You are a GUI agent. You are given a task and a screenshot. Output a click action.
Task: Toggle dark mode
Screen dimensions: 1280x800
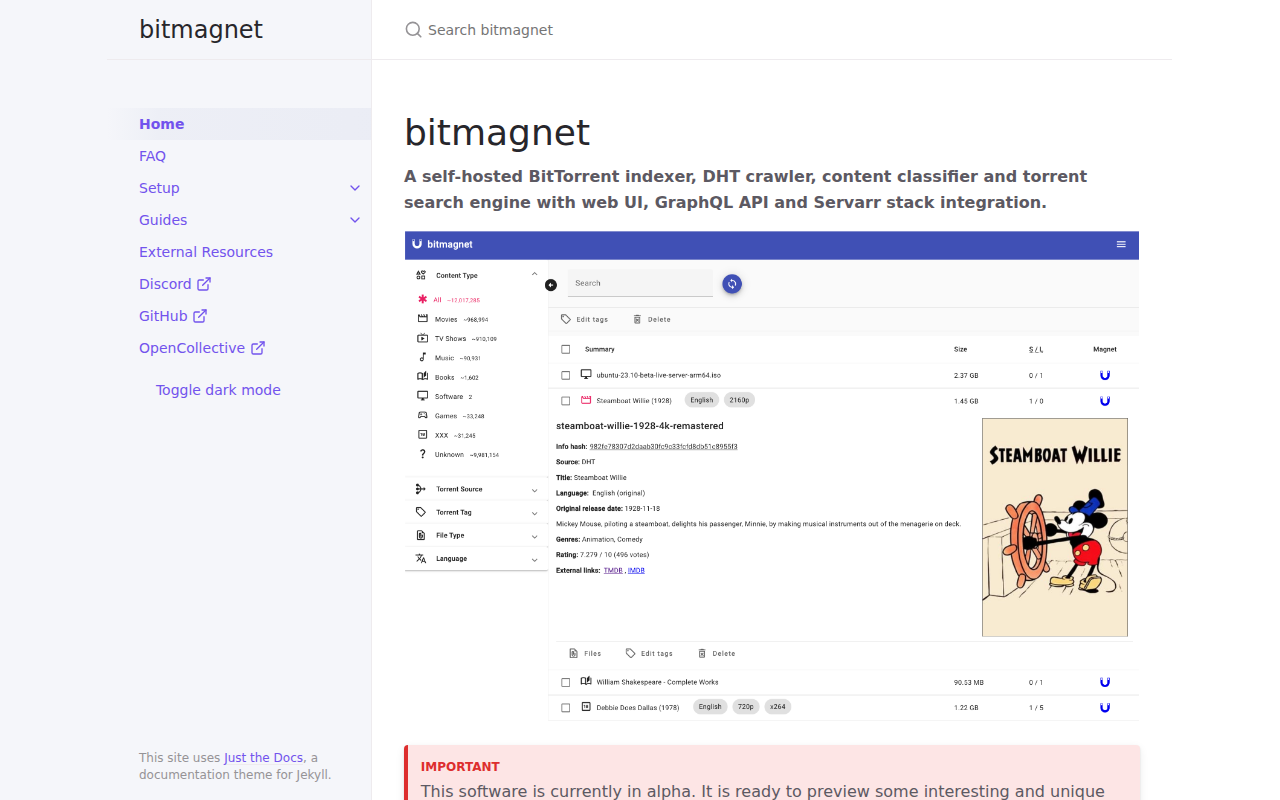click(x=218, y=390)
